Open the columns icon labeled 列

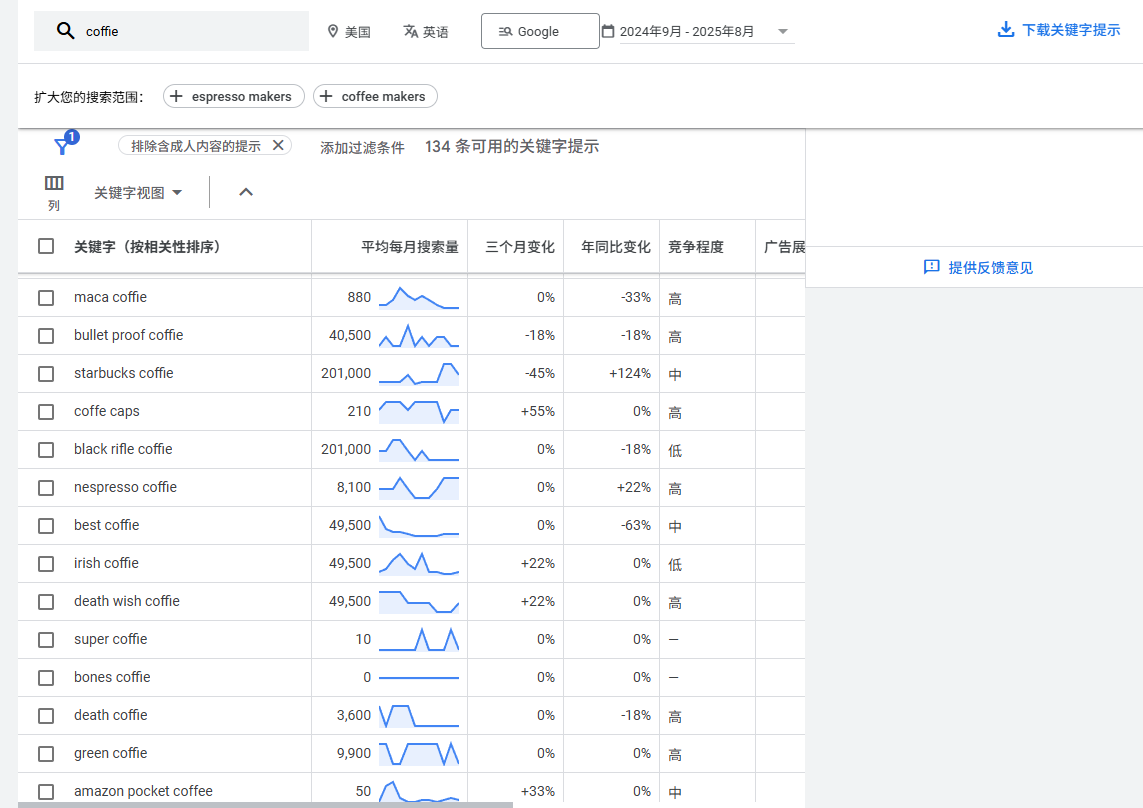coord(54,183)
